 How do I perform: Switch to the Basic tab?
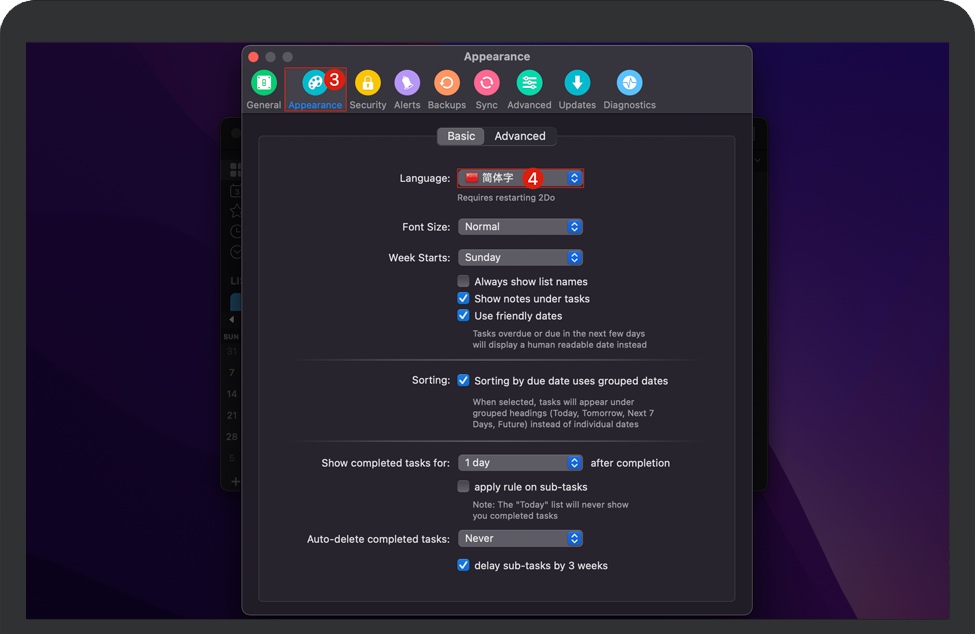(x=461, y=136)
